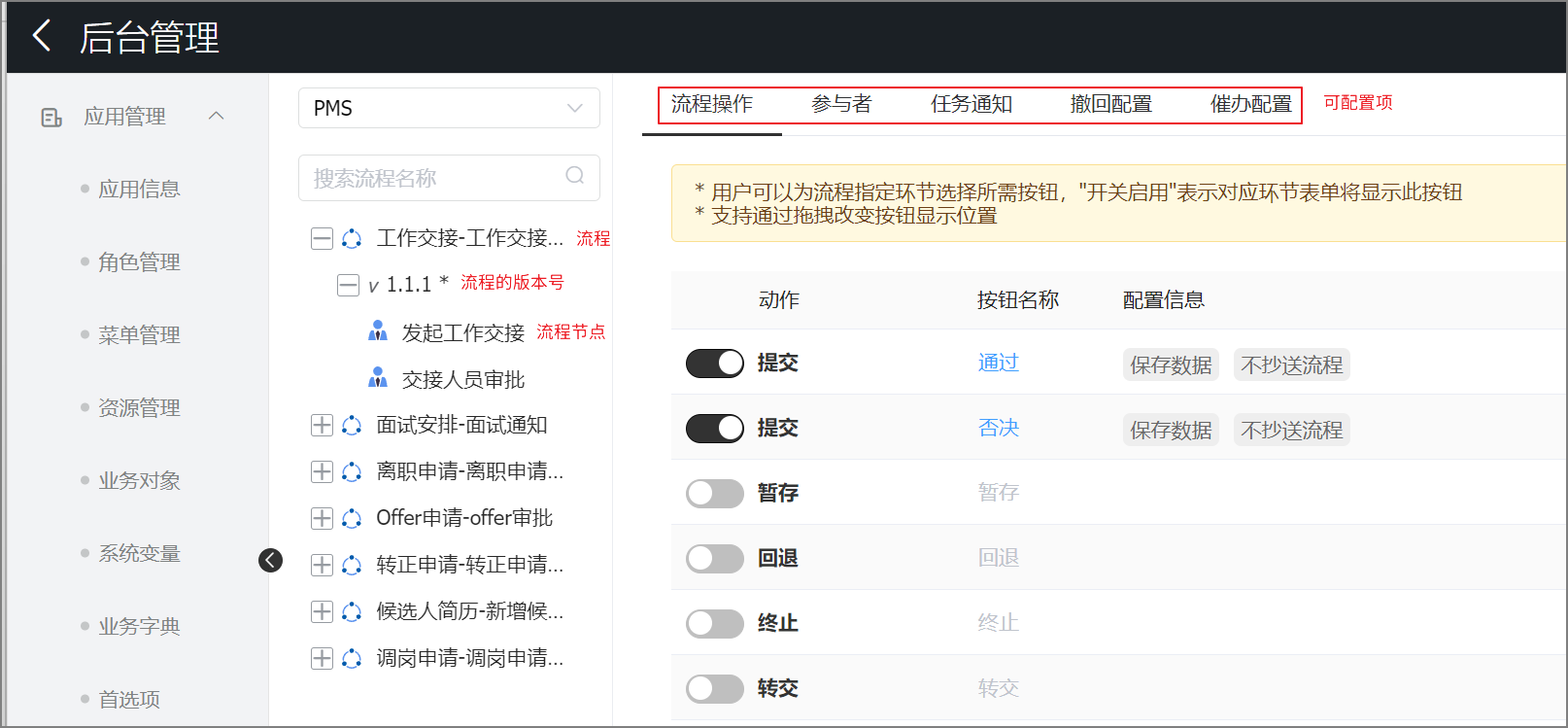Click the workflow icon beside 工作交接-工作交接

[352, 239]
